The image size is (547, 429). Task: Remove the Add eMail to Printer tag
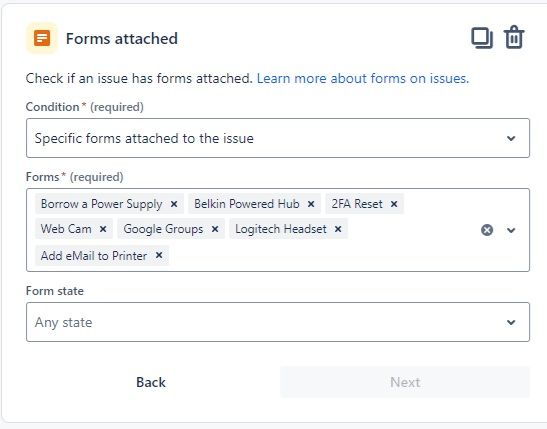[159, 255]
